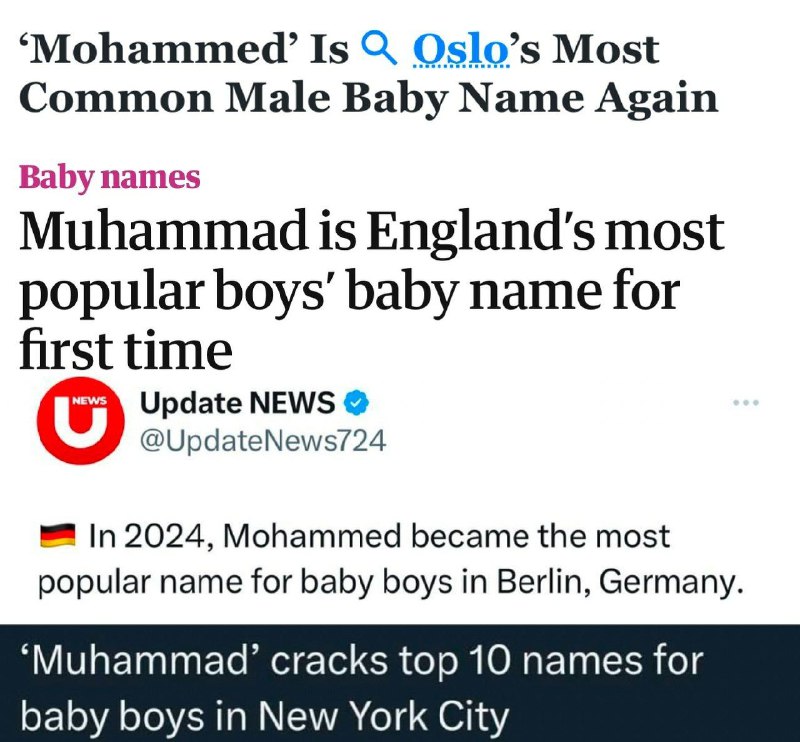This screenshot has width=800, height=742.
Task: Click 'In 2024' at the tweet start
Action: [x=147, y=537]
